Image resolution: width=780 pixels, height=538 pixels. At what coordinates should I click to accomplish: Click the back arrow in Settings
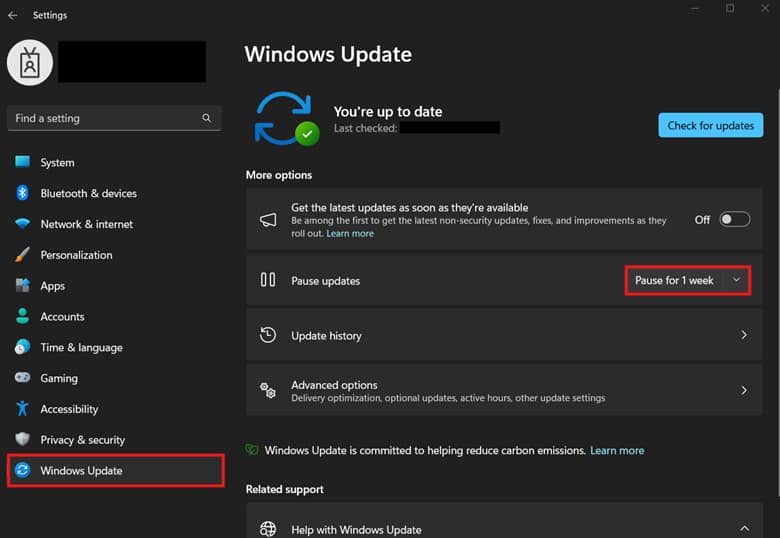[13, 15]
